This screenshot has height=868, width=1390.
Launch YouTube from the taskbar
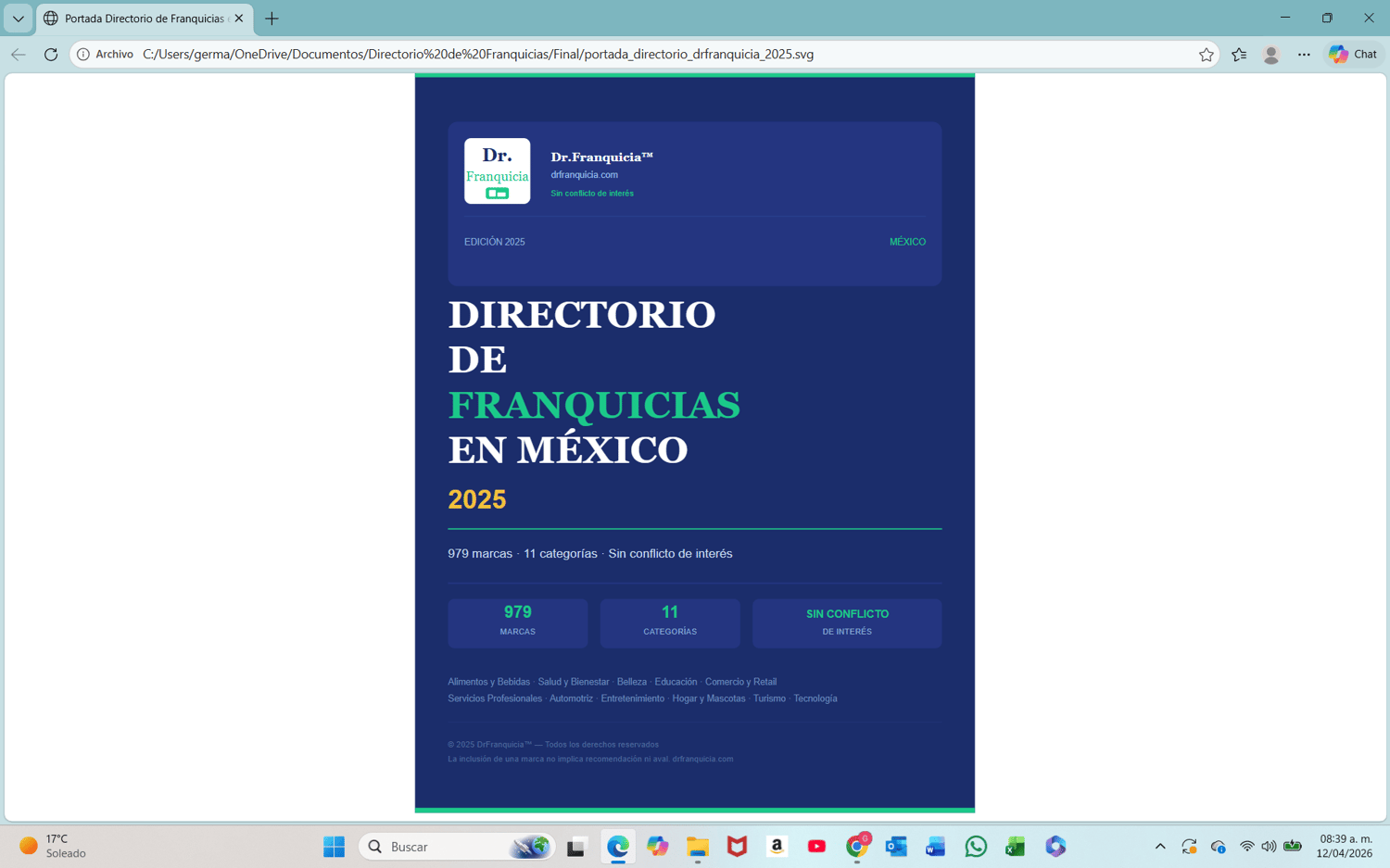816,847
